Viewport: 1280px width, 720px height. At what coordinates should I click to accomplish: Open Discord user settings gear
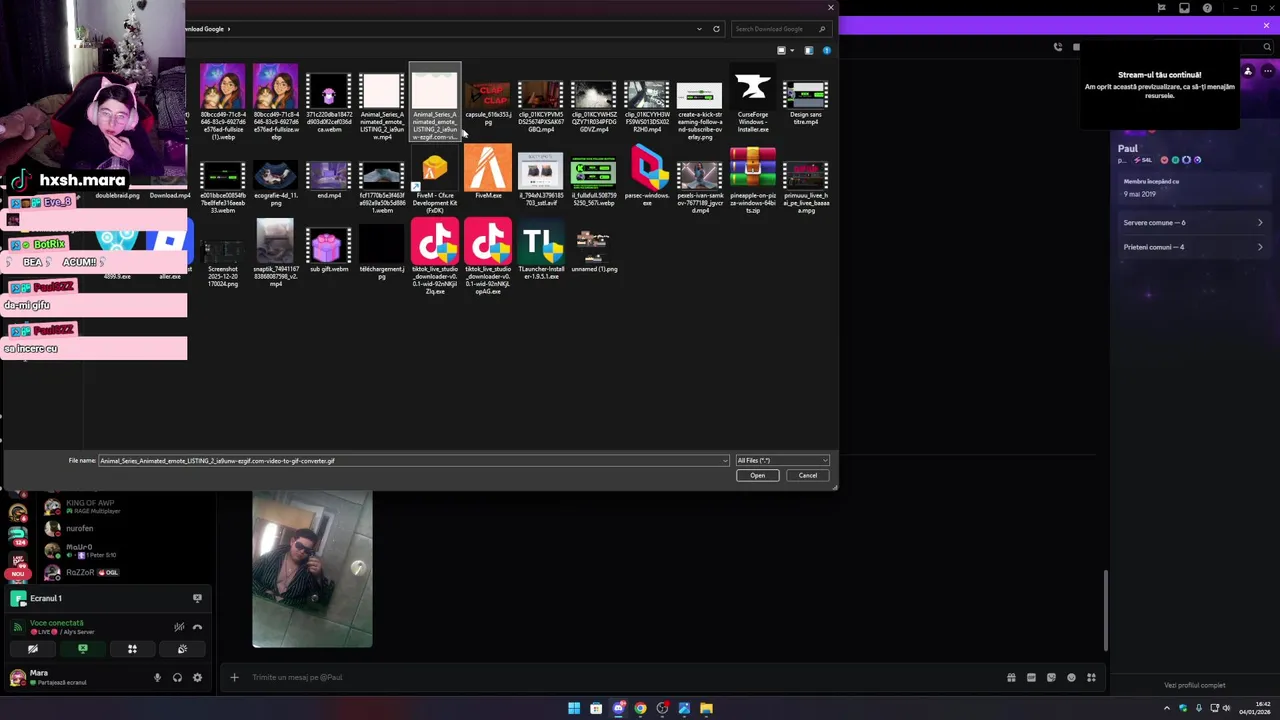click(197, 677)
